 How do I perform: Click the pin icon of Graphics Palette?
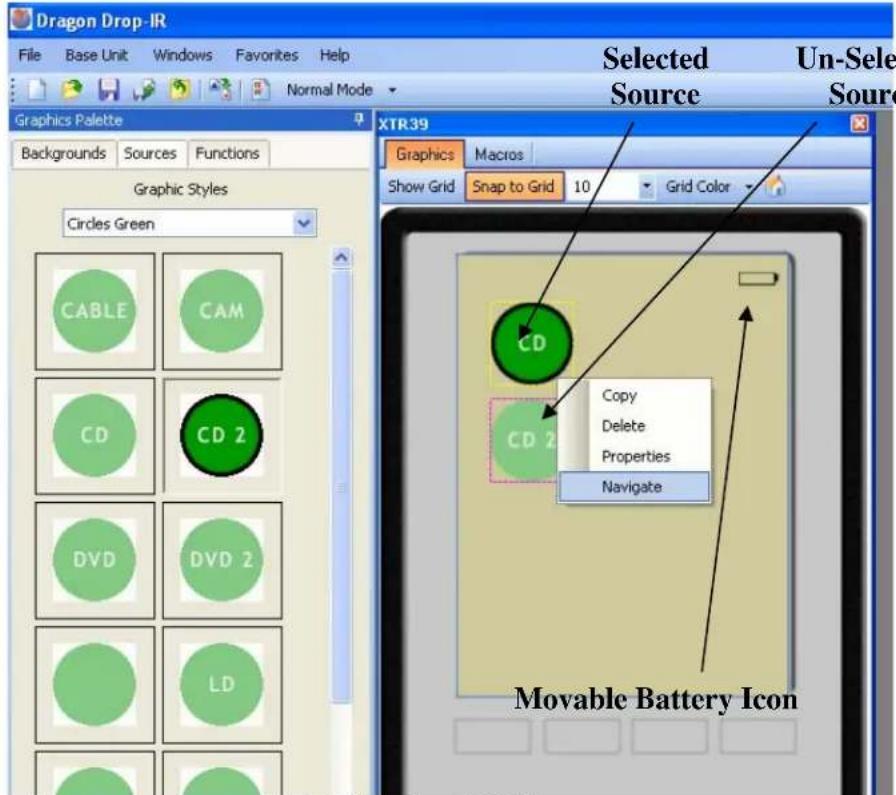[x=358, y=119]
